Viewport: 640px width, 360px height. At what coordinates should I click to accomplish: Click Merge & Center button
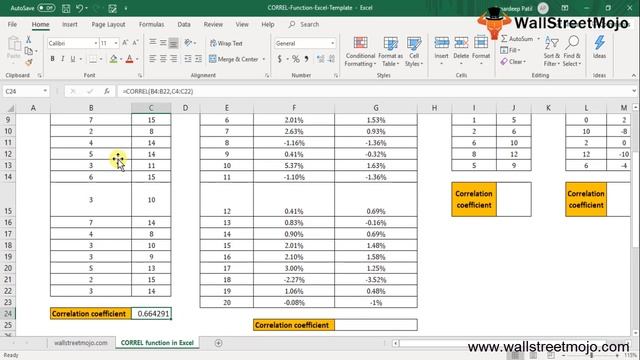(x=234, y=59)
